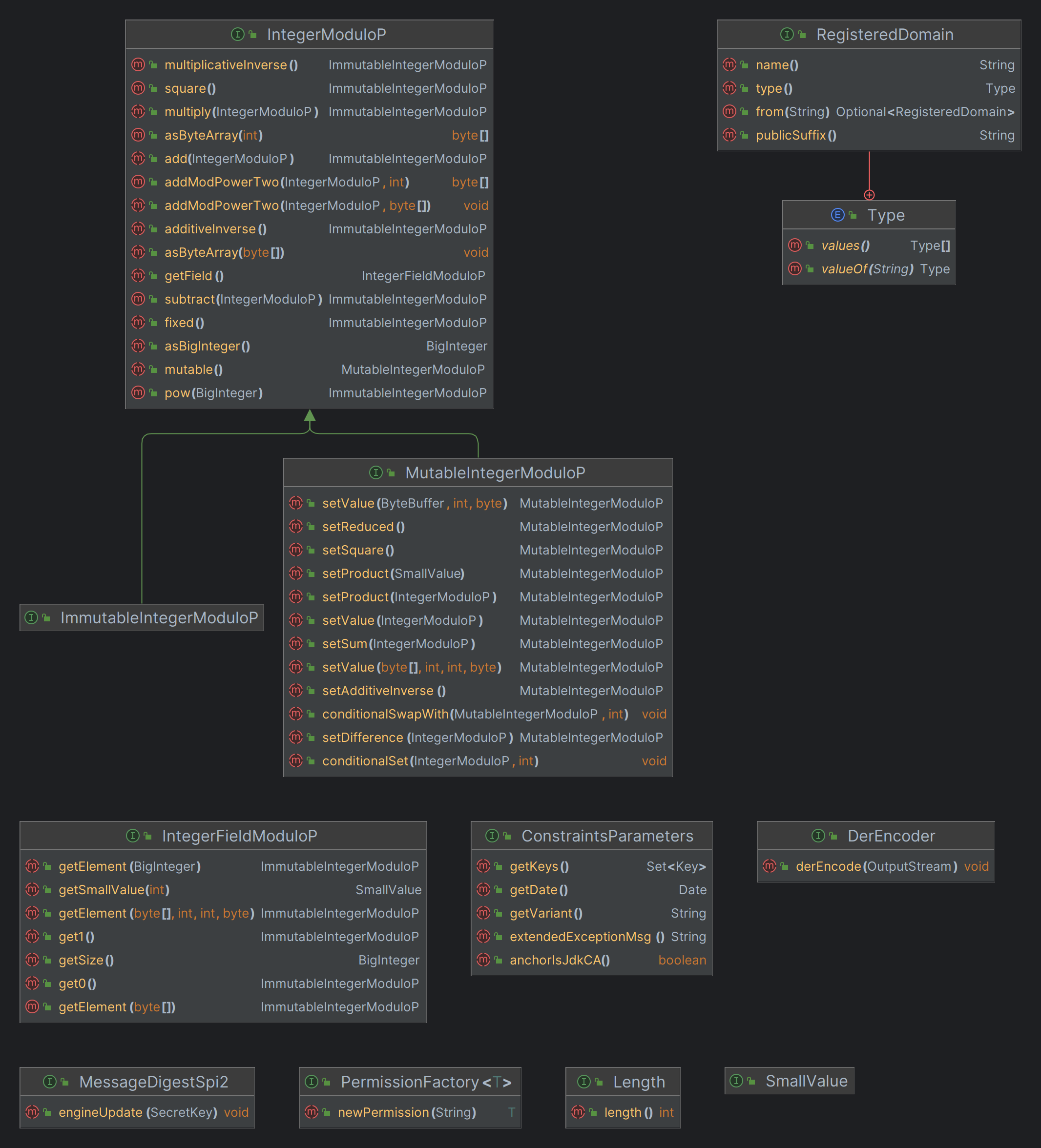Click method icon next to derEncode(OutputStream)

[769, 865]
